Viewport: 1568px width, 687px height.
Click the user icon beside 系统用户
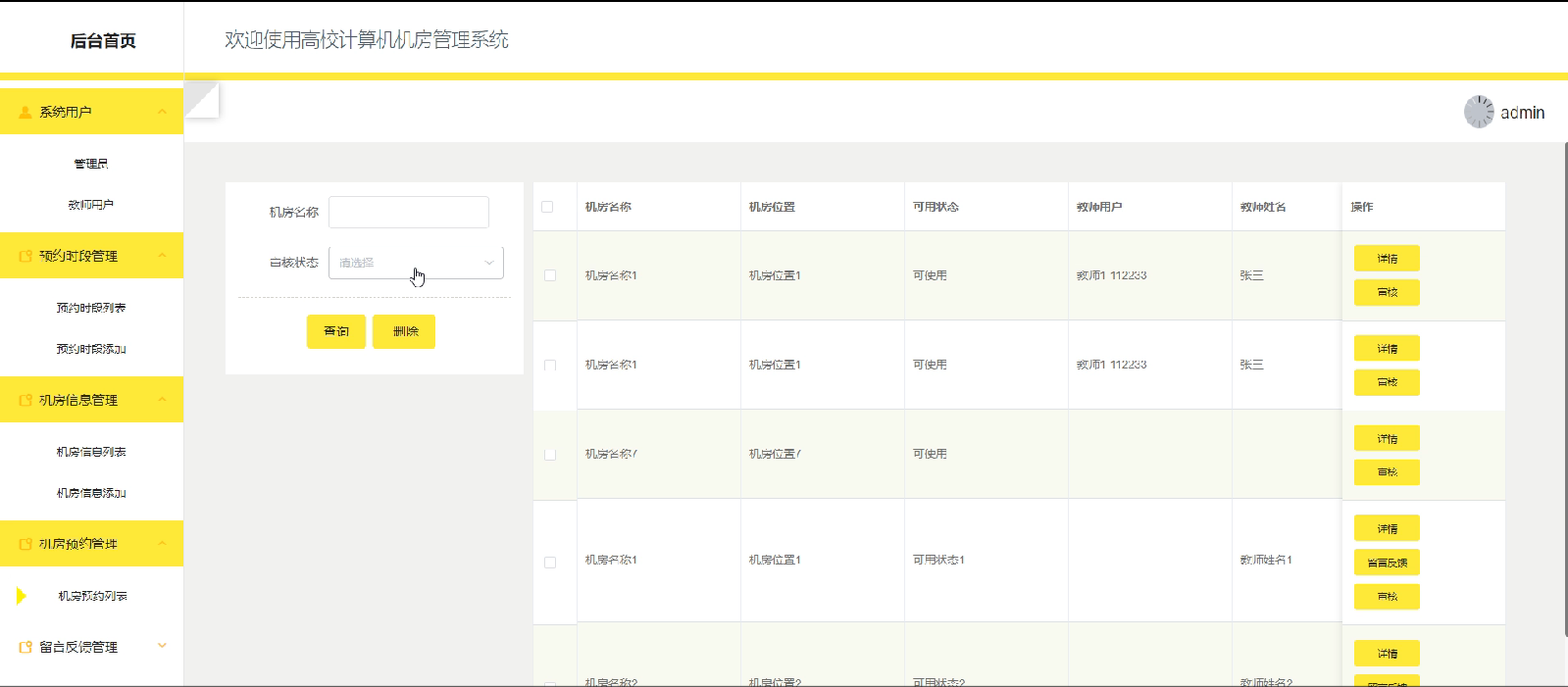coord(25,113)
